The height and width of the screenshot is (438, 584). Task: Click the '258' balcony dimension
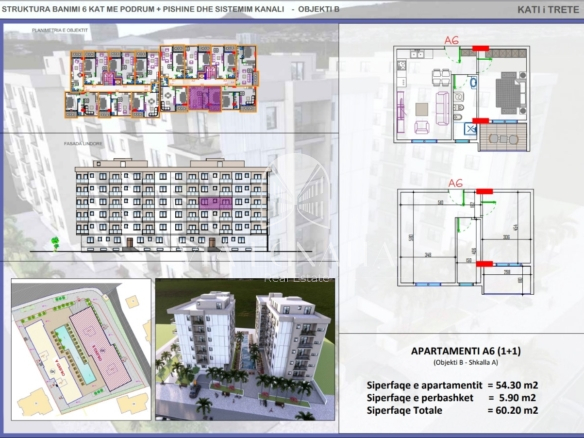click(x=507, y=272)
